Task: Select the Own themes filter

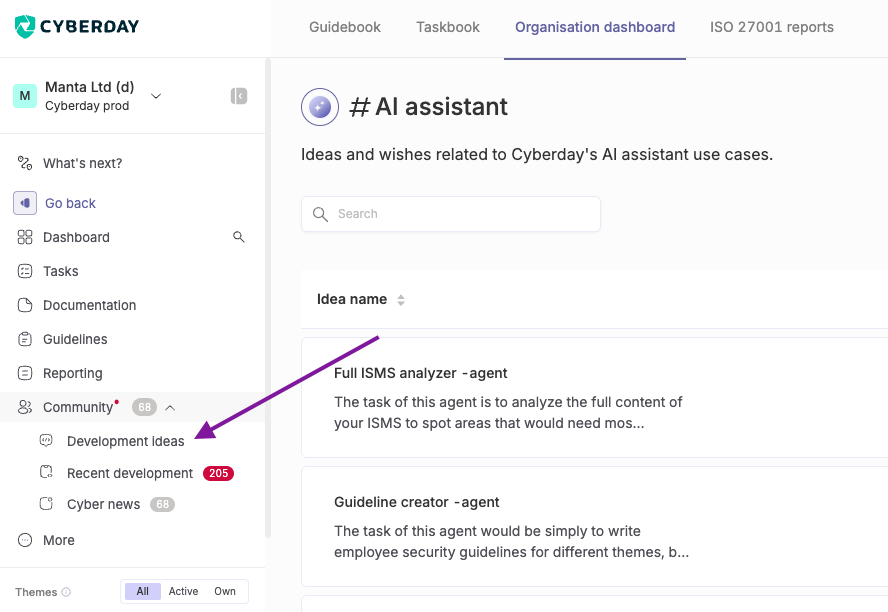Action: (x=225, y=591)
